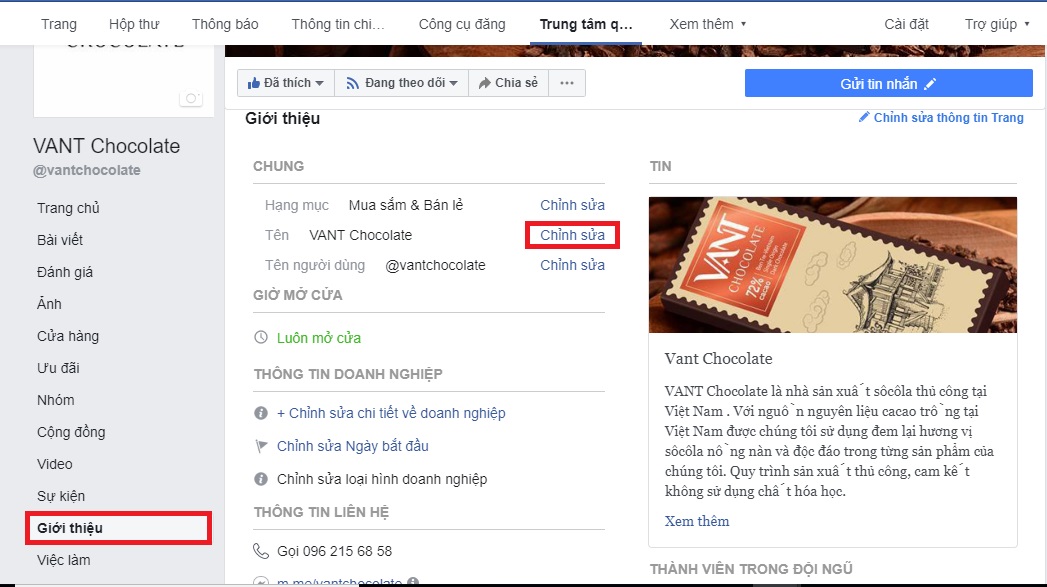The image size is (1047, 587).
Task: Click Chỉnh sửa loại hình doanh nghiệp
Action: 382,479
